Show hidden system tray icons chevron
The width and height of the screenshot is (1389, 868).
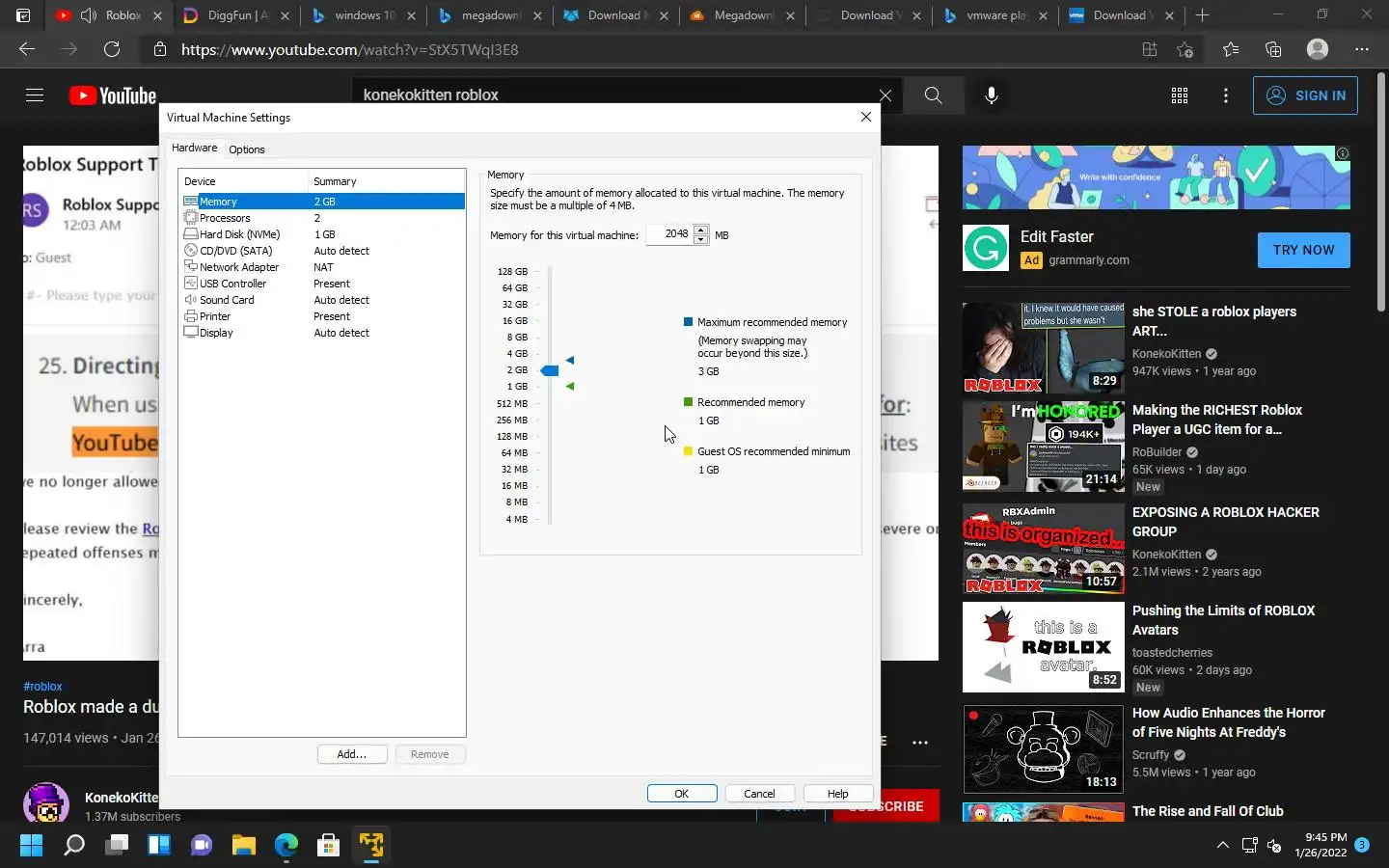[1222, 846]
